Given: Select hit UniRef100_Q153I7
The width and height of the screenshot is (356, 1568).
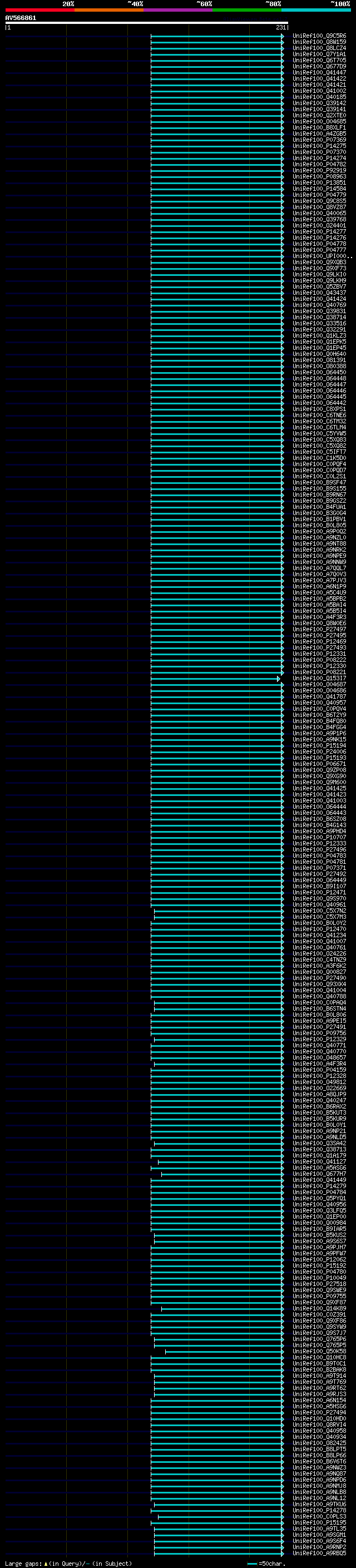Looking at the screenshot, I should click(x=319, y=678).
